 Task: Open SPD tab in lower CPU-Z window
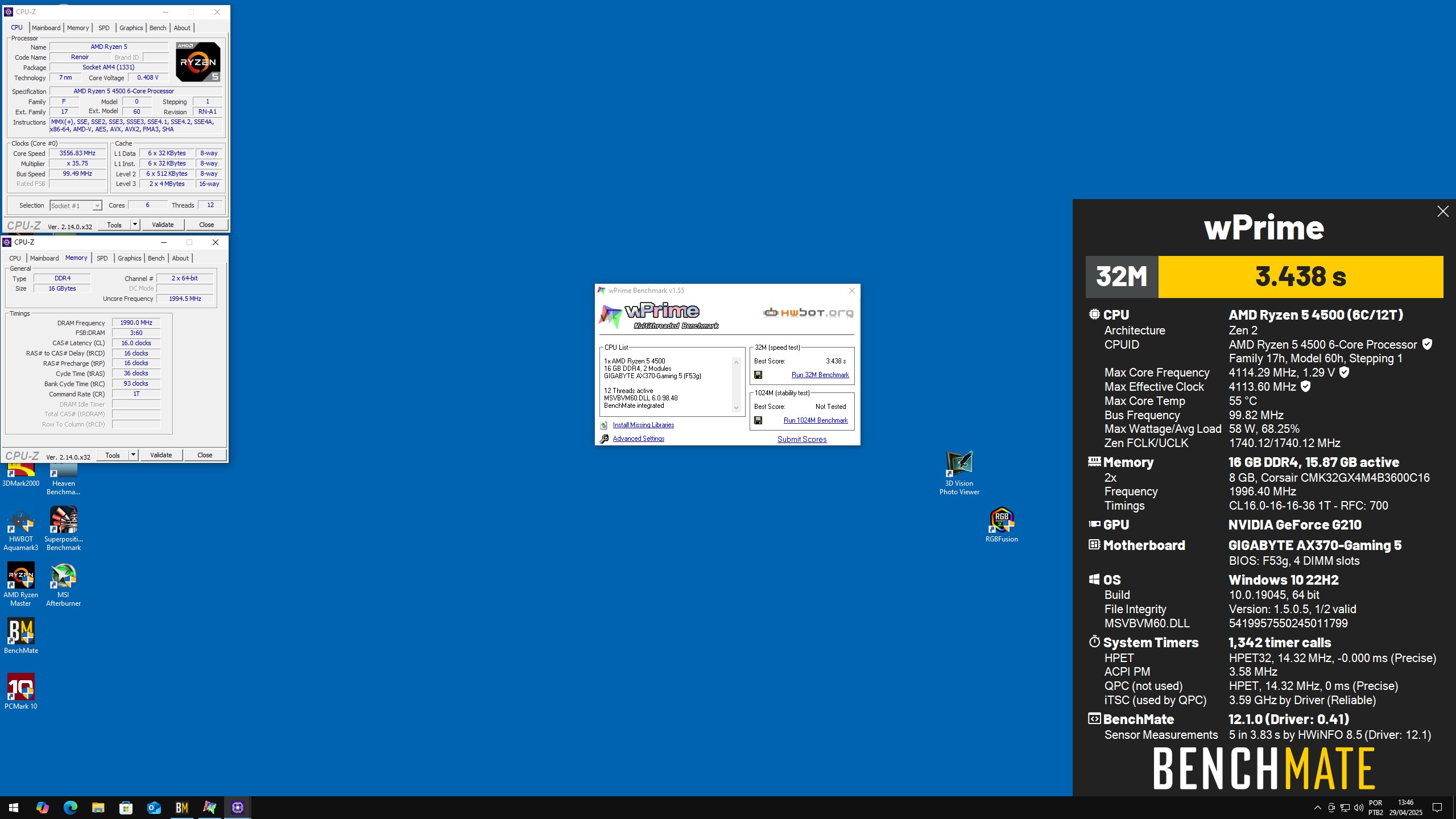coord(102,258)
